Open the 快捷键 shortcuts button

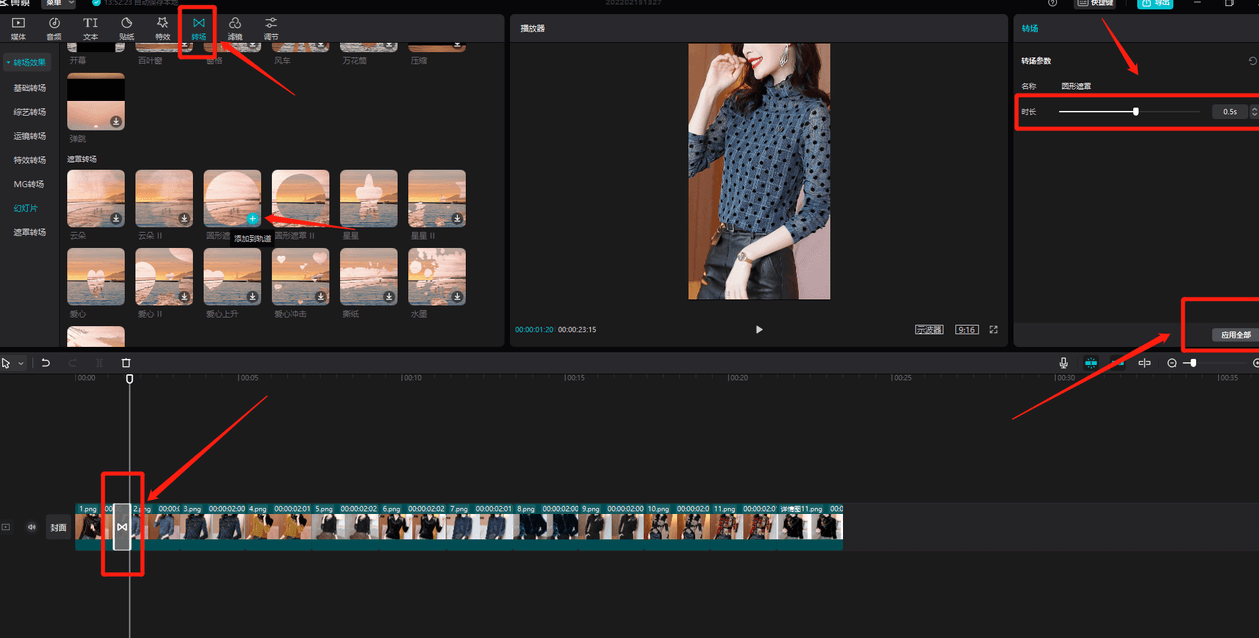pos(1095,3)
